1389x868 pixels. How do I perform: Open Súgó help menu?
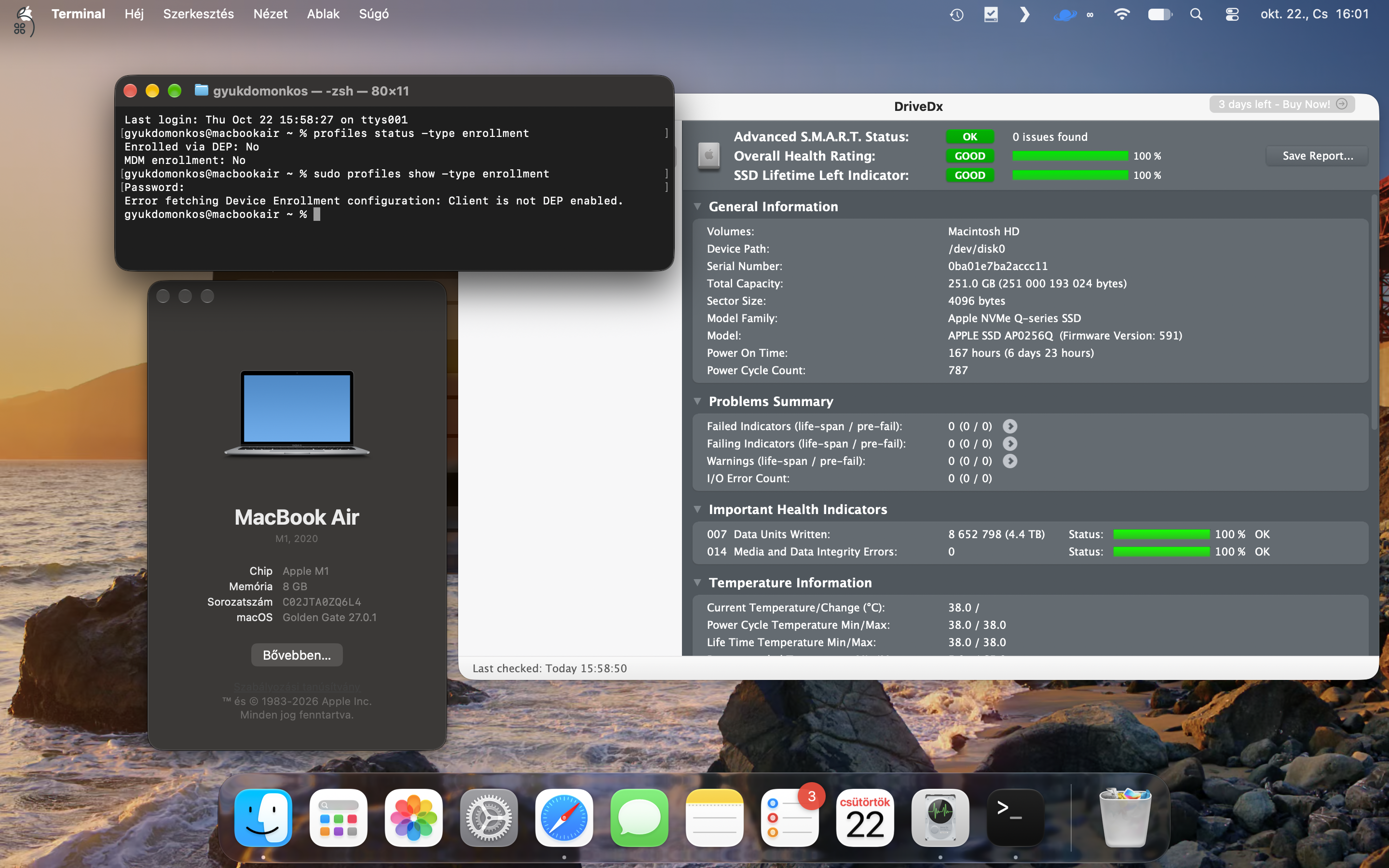pyautogui.click(x=374, y=14)
